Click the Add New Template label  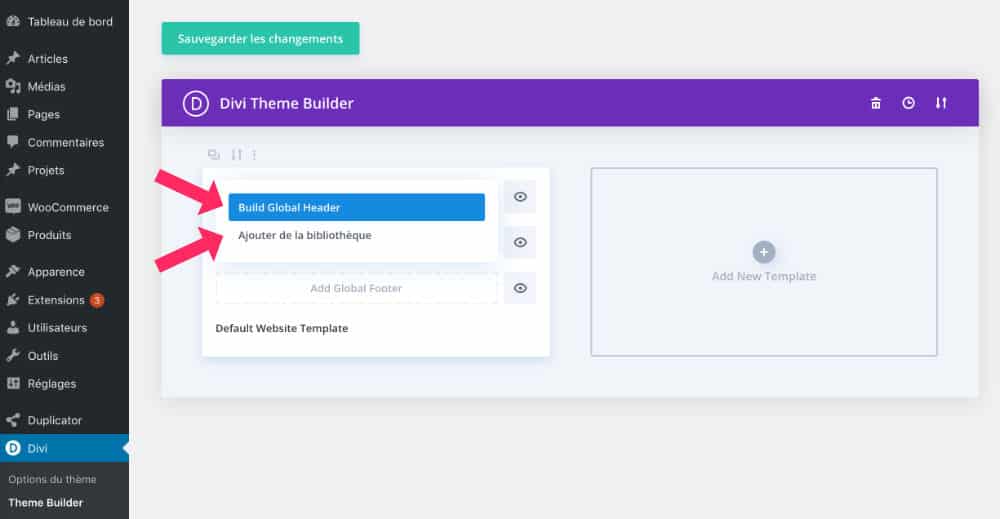click(763, 276)
